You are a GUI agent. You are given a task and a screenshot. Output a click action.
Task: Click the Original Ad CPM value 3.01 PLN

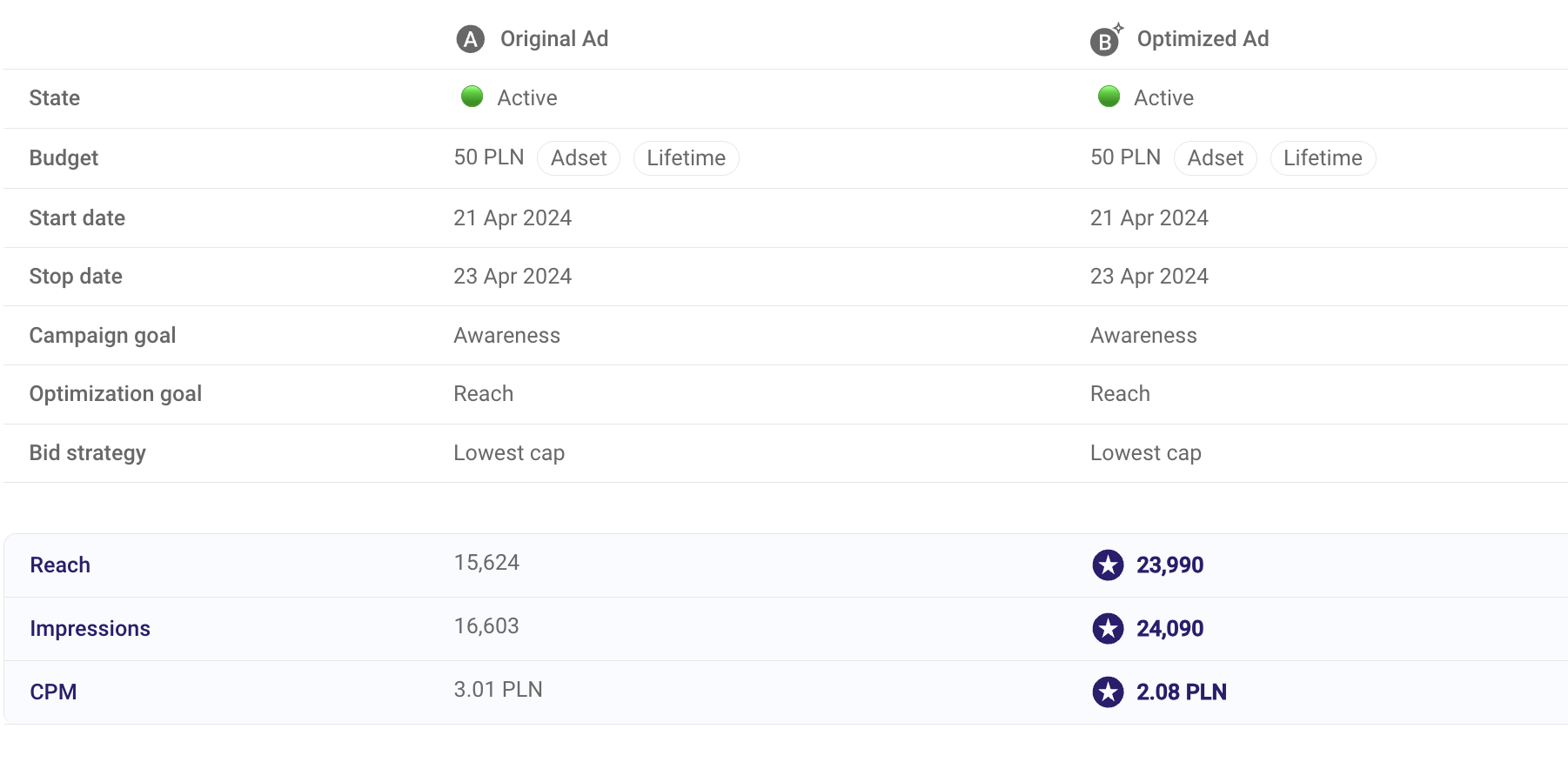498,690
